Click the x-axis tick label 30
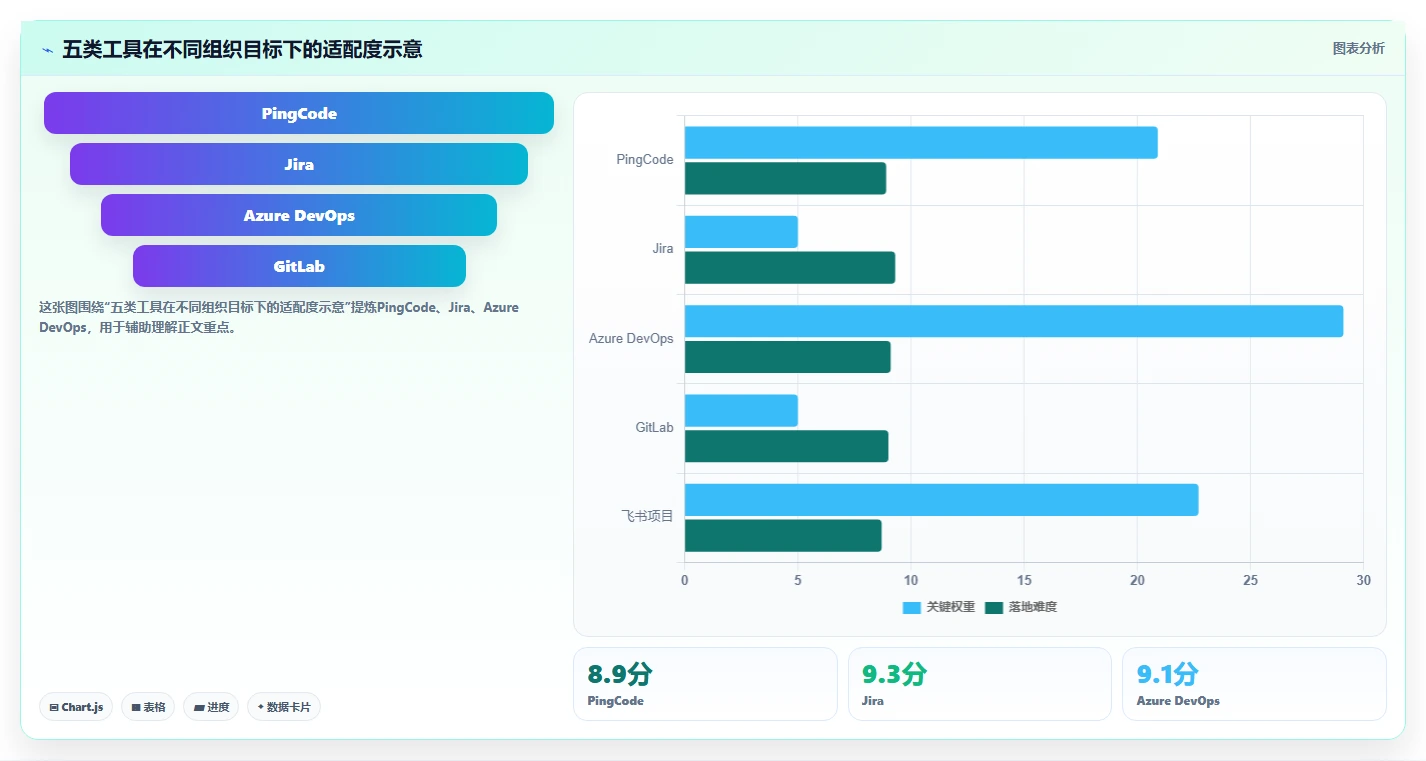The height and width of the screenshot is (761, 1426). tap(1363, 581)
